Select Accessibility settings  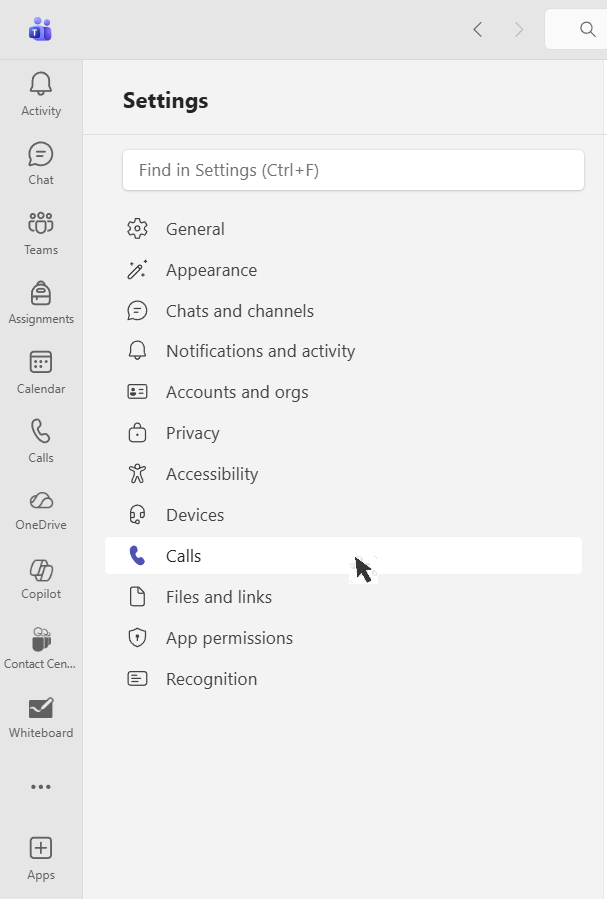(x=343, y=474)
